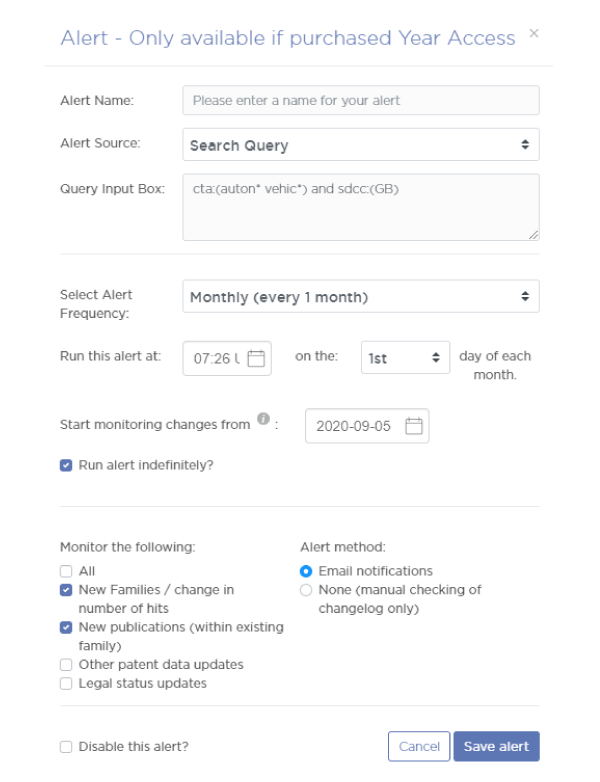Grab the resize handle of Query Input Box
The width and height of the screenshot is (600, 782).
point(533,234)
